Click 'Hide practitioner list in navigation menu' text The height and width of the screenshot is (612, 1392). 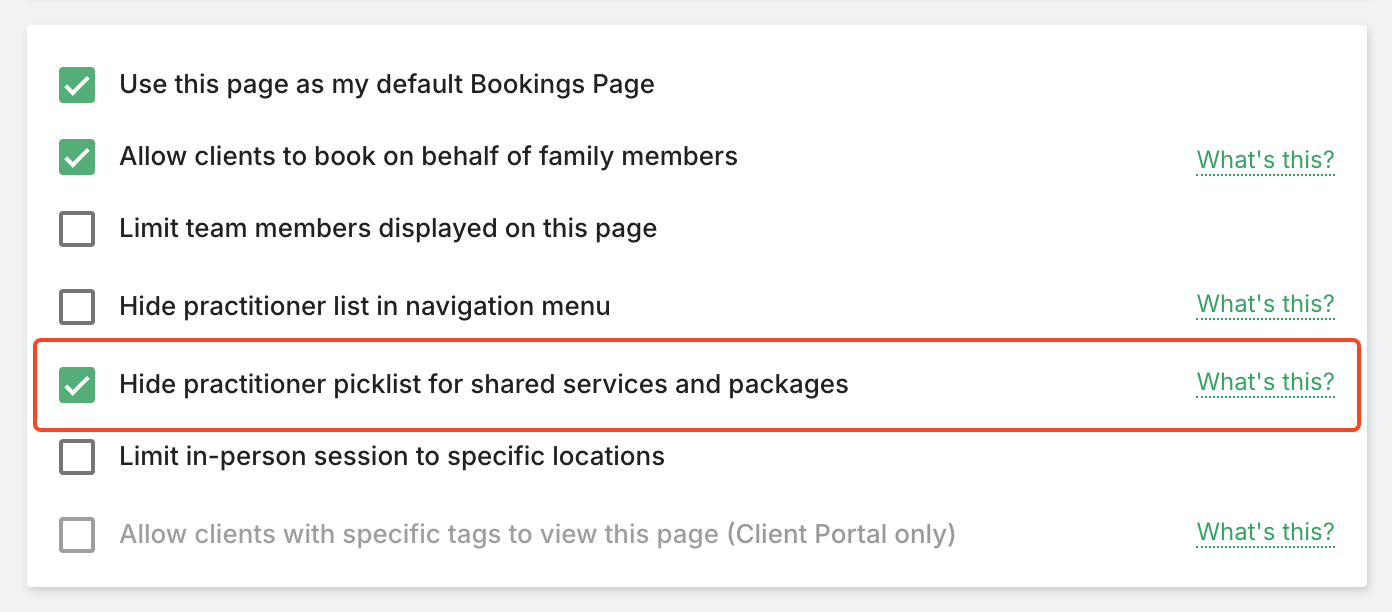point(364,305)
